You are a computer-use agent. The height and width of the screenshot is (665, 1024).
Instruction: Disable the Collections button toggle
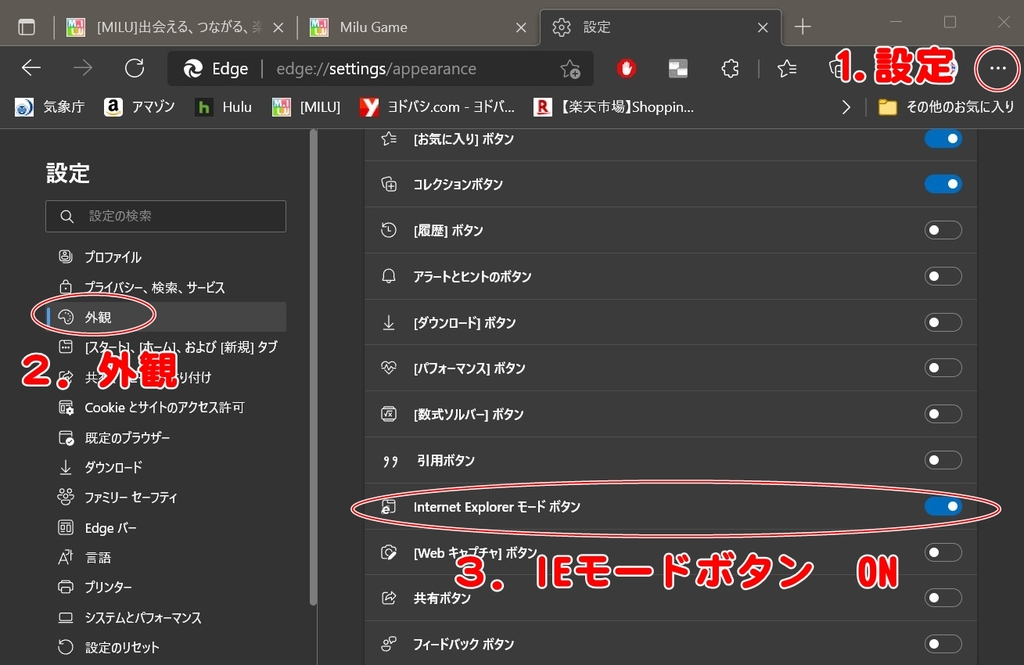pyautogui.click(x=943, y=184)
